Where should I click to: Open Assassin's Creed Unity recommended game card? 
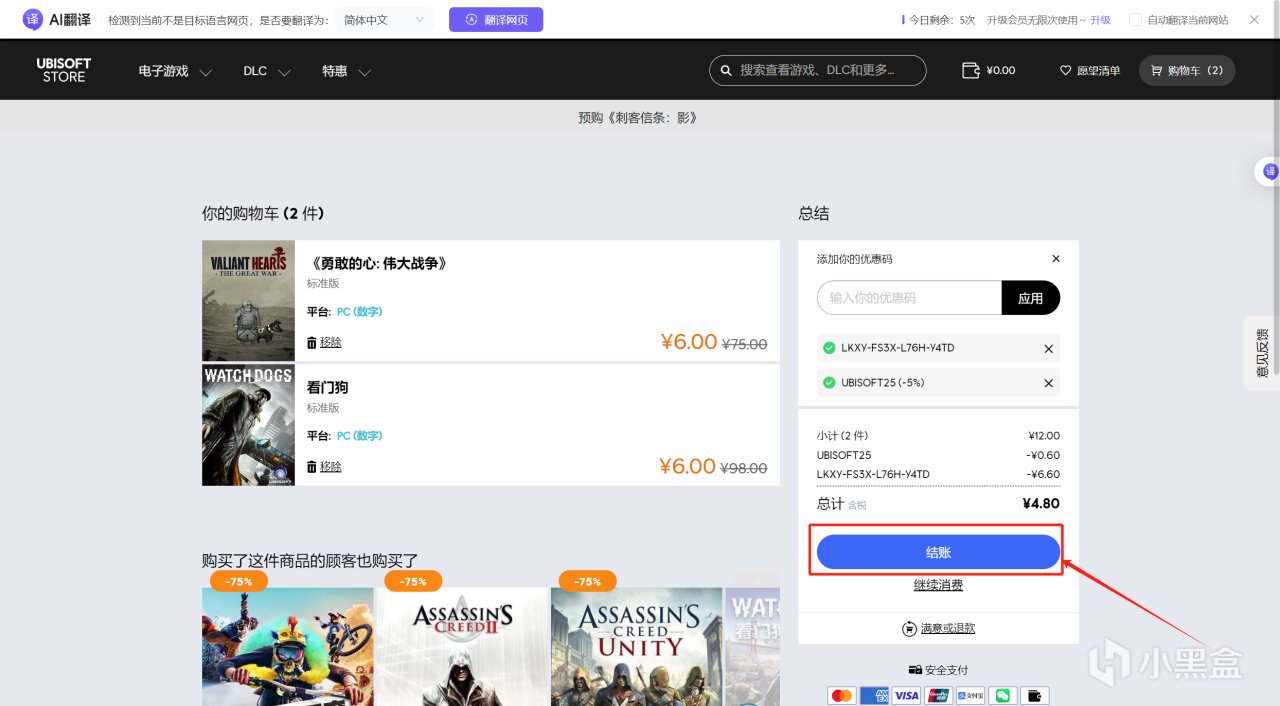point(637,646)
